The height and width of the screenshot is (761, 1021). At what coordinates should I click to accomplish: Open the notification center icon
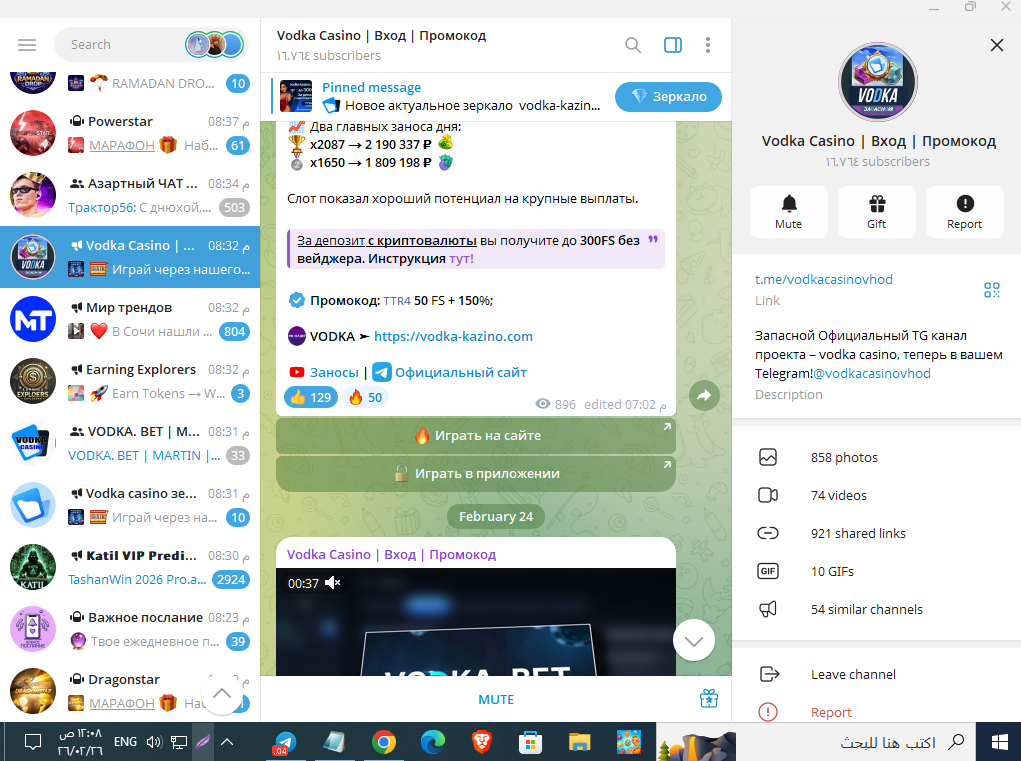(33, 741)
